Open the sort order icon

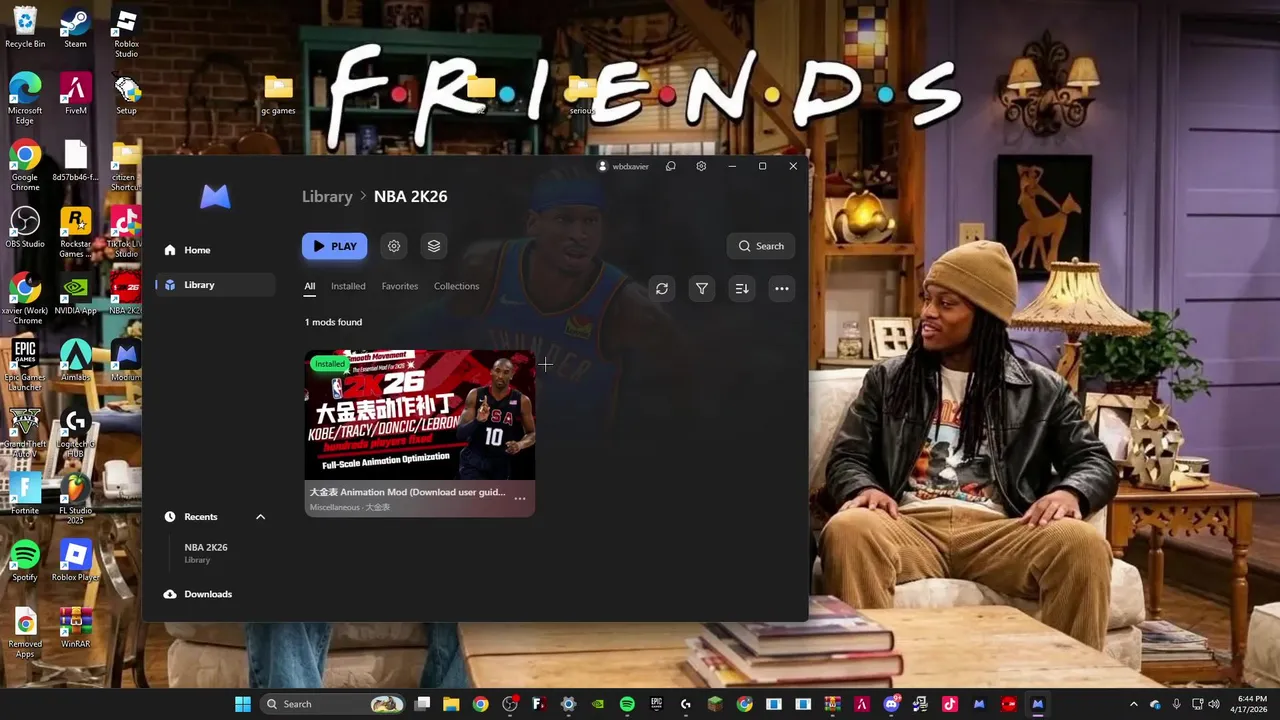click(742, 289)
